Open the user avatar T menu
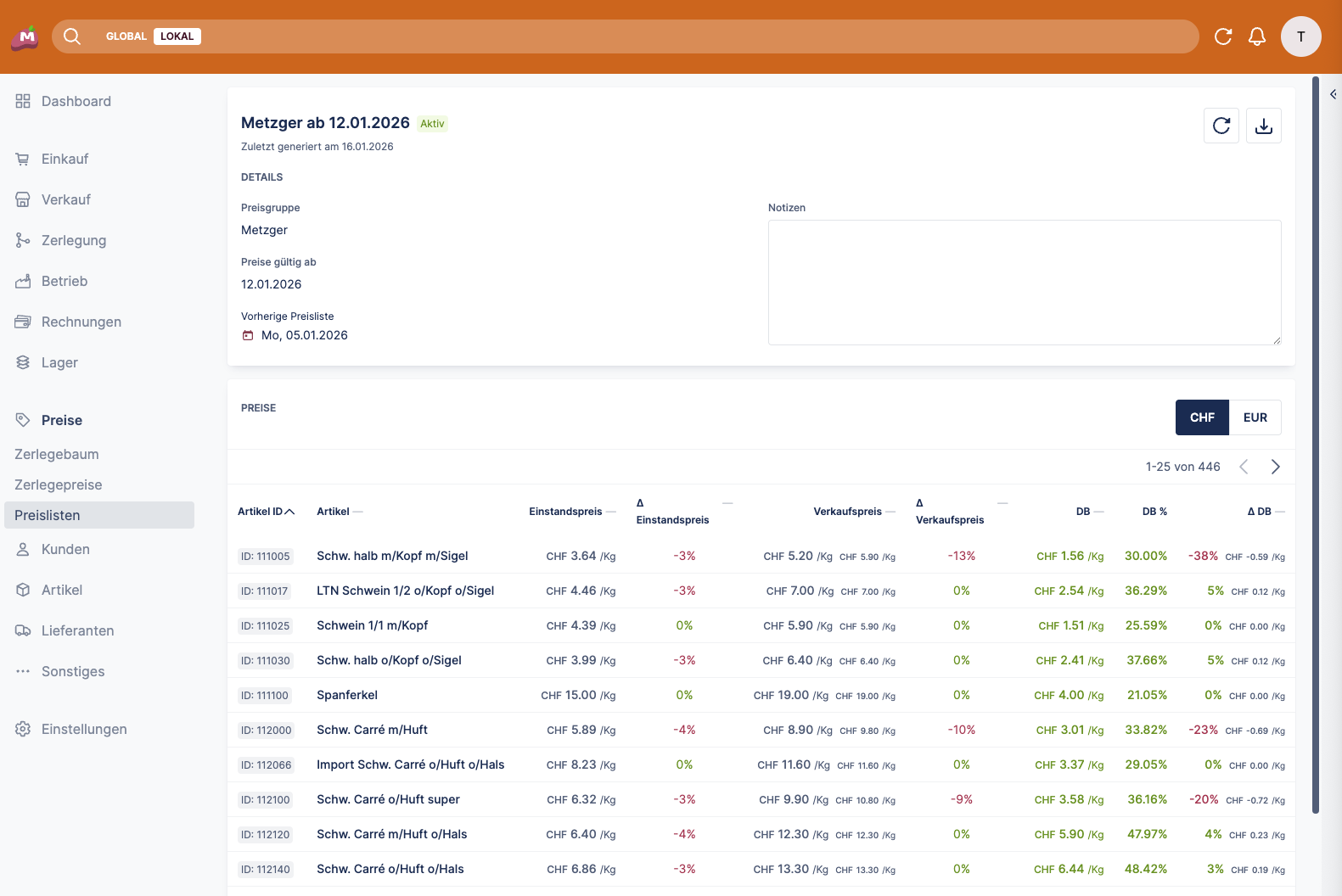The height and width of the screenshot is (896, 1342). 1300,36
